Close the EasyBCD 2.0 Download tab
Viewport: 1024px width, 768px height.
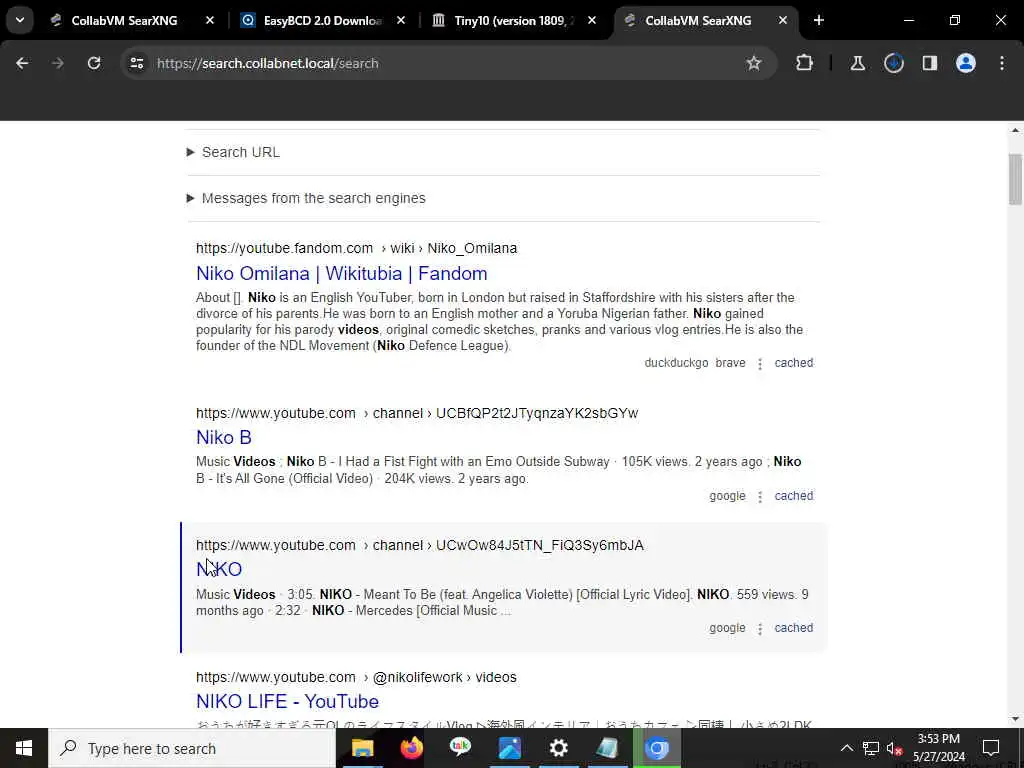[401, 20]
